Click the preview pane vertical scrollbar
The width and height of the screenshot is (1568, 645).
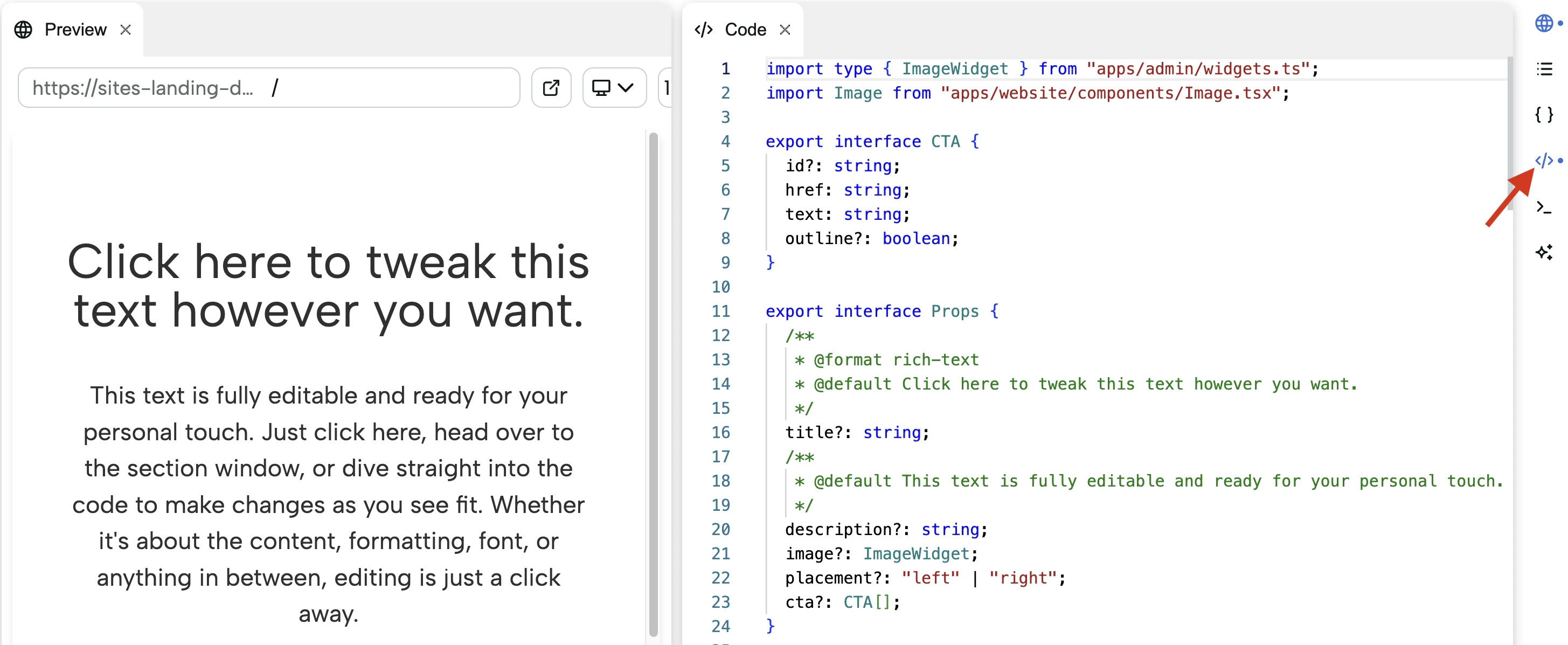[653, 383]
